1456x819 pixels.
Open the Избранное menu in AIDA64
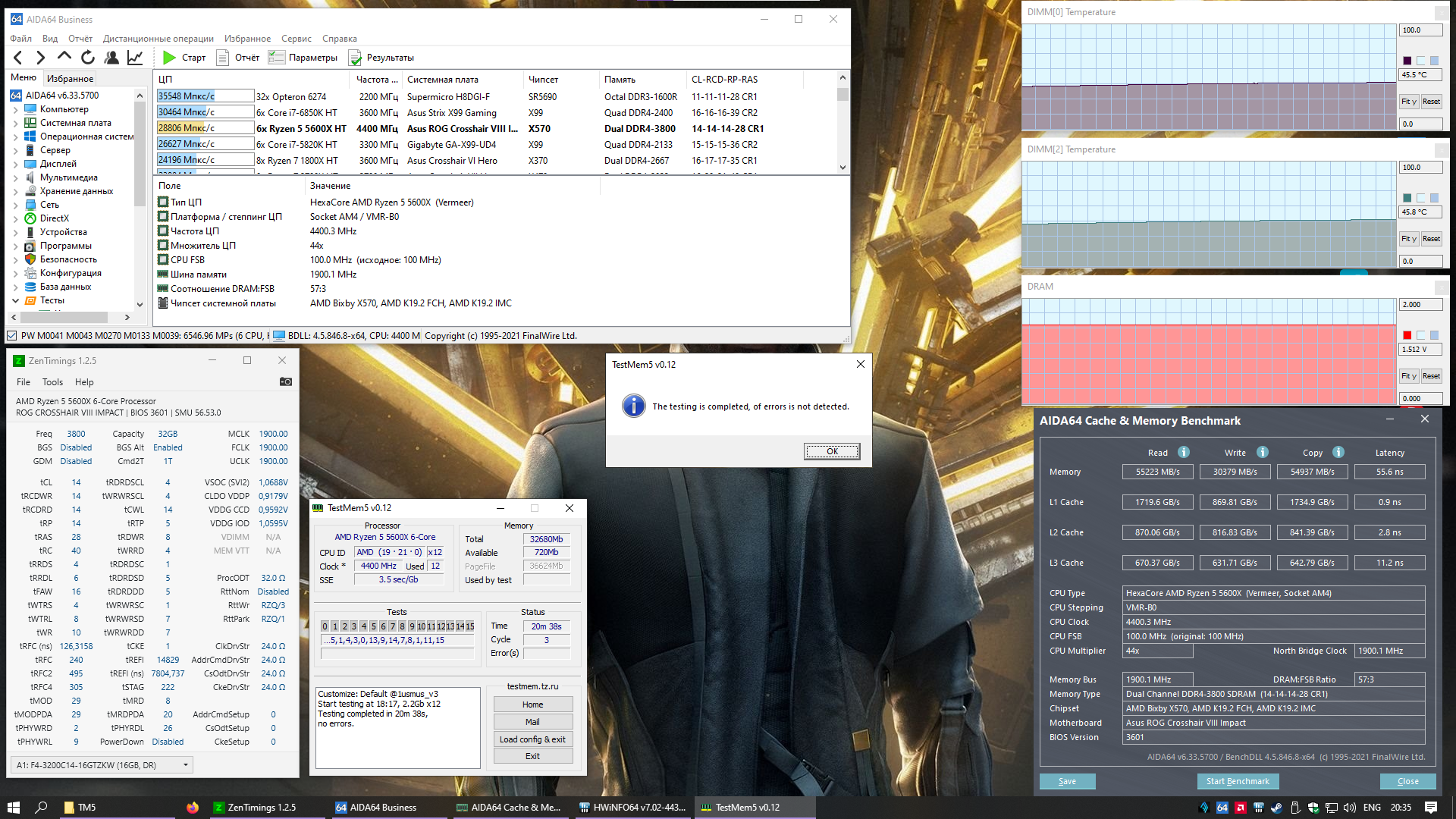pyautogui.click(x=247, y=39)
